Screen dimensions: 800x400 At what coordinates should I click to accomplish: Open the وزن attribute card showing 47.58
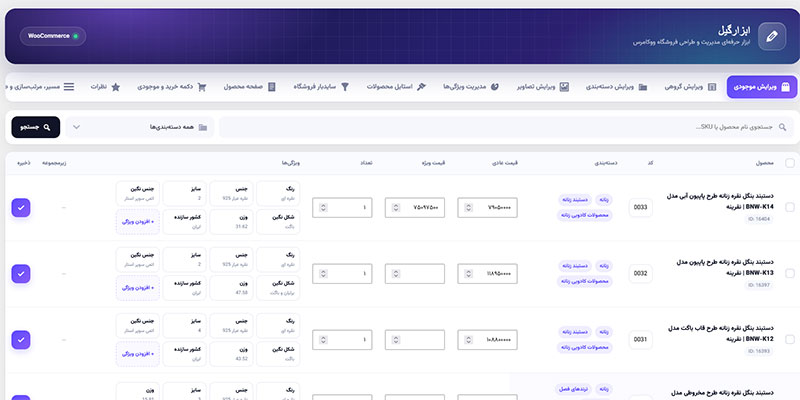[x=232, y=288]
